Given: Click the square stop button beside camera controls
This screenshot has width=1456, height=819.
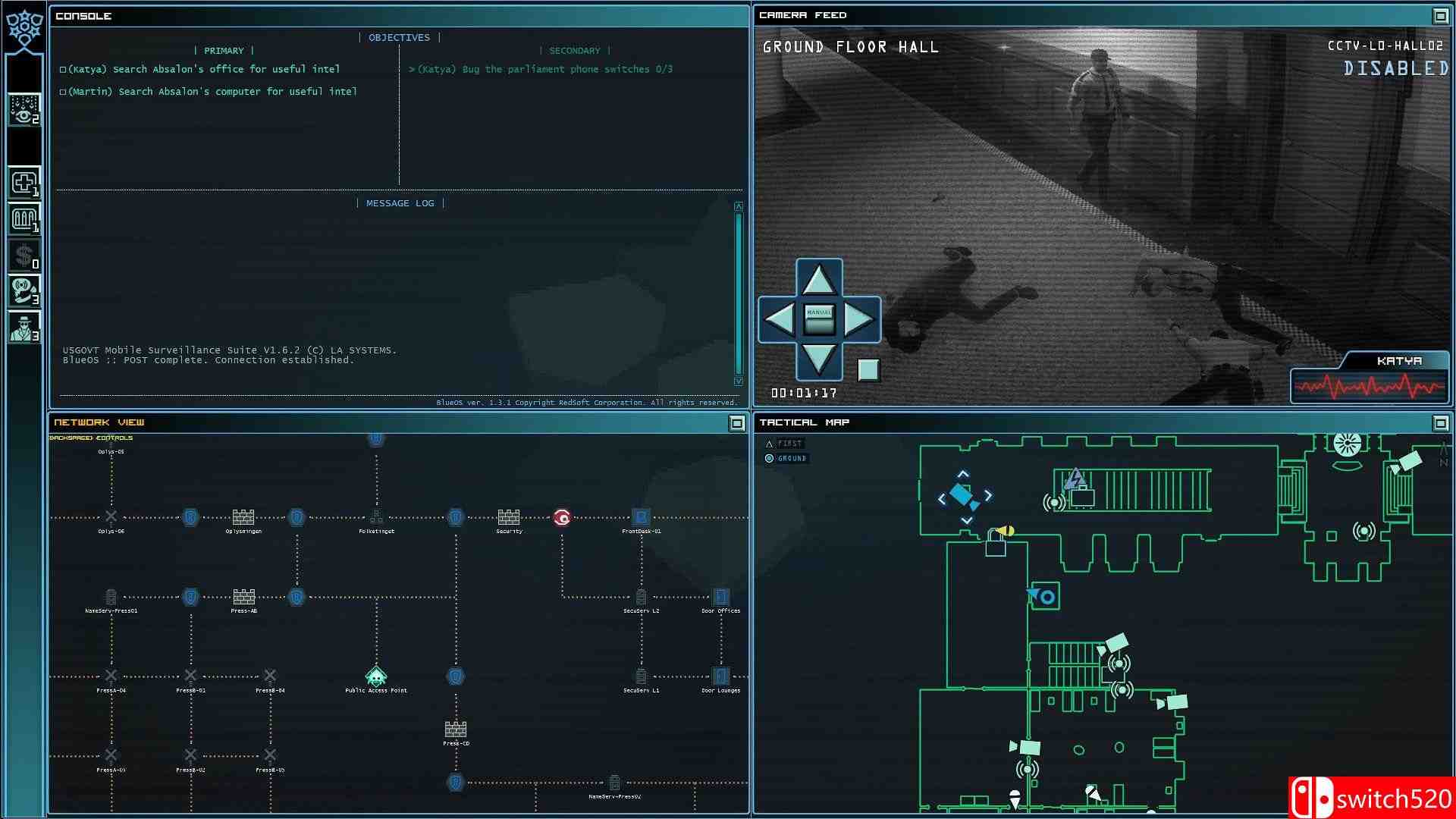Looking at the screenshot, I should [868, 370].
